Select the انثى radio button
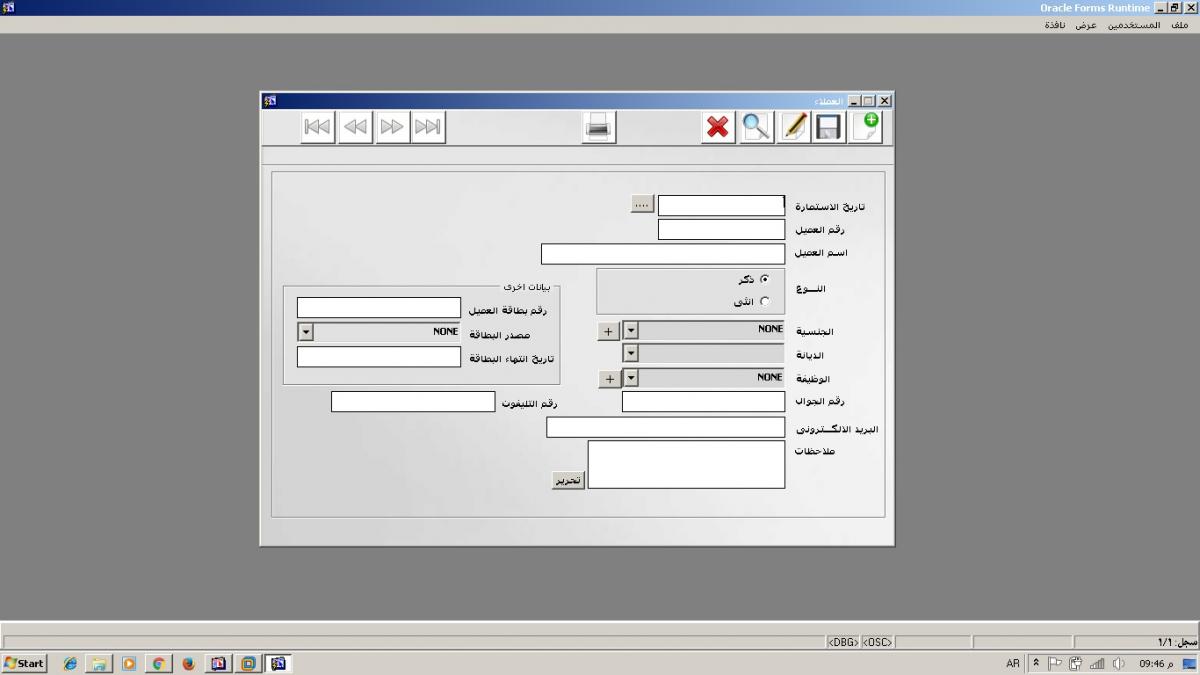The width and height of the screenshot is (1200, 675). [x=765, y=301]
